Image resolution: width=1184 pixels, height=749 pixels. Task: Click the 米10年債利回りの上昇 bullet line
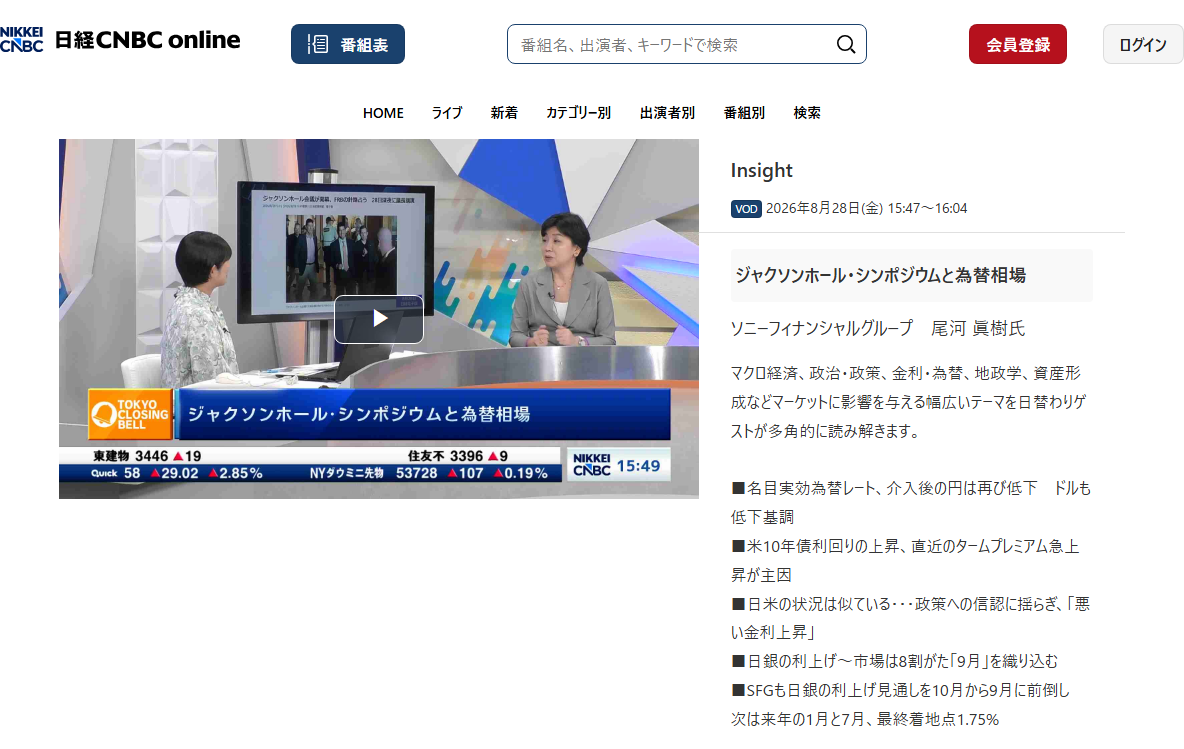(905, 560)
